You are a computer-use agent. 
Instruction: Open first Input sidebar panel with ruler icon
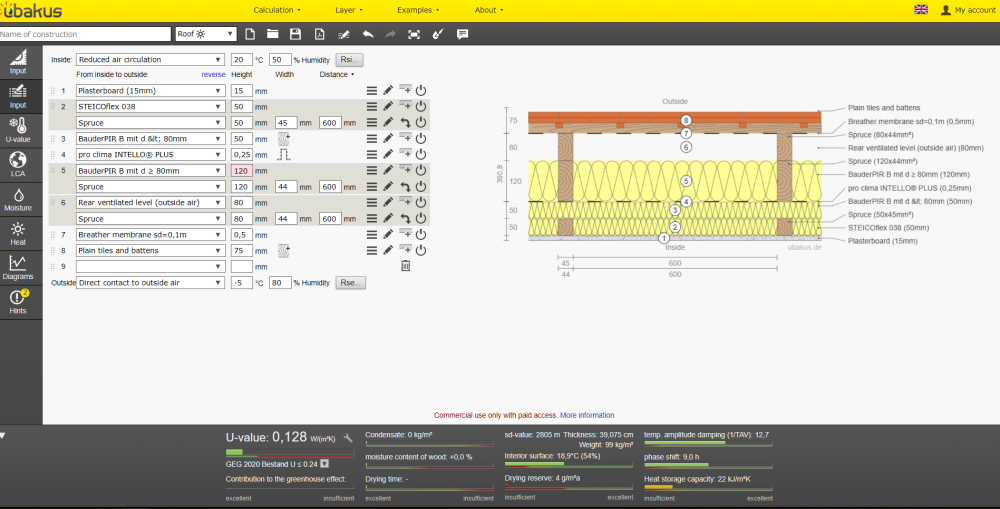(18, 62)
